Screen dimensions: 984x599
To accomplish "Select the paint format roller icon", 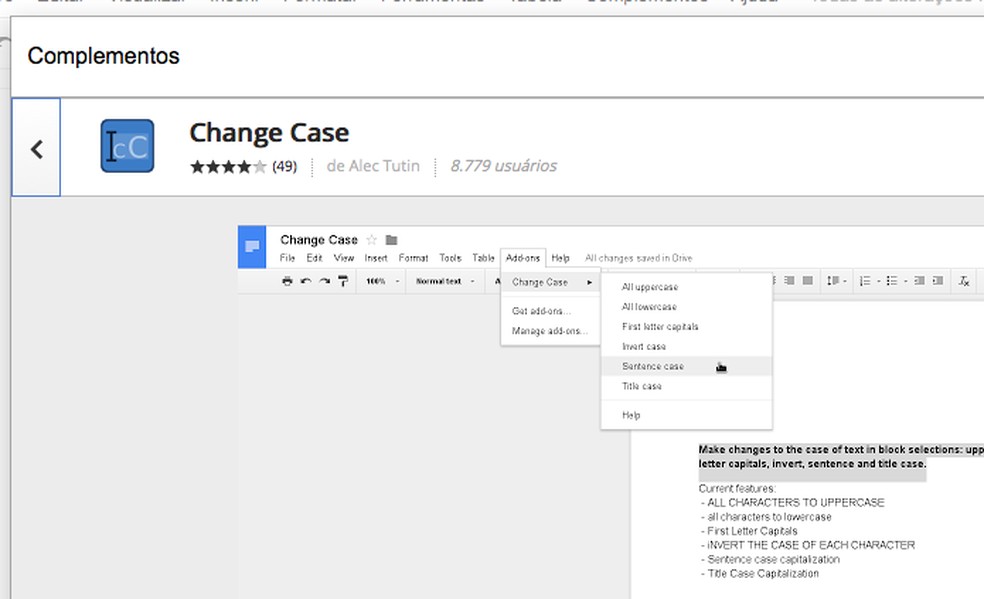I will 343,282.
